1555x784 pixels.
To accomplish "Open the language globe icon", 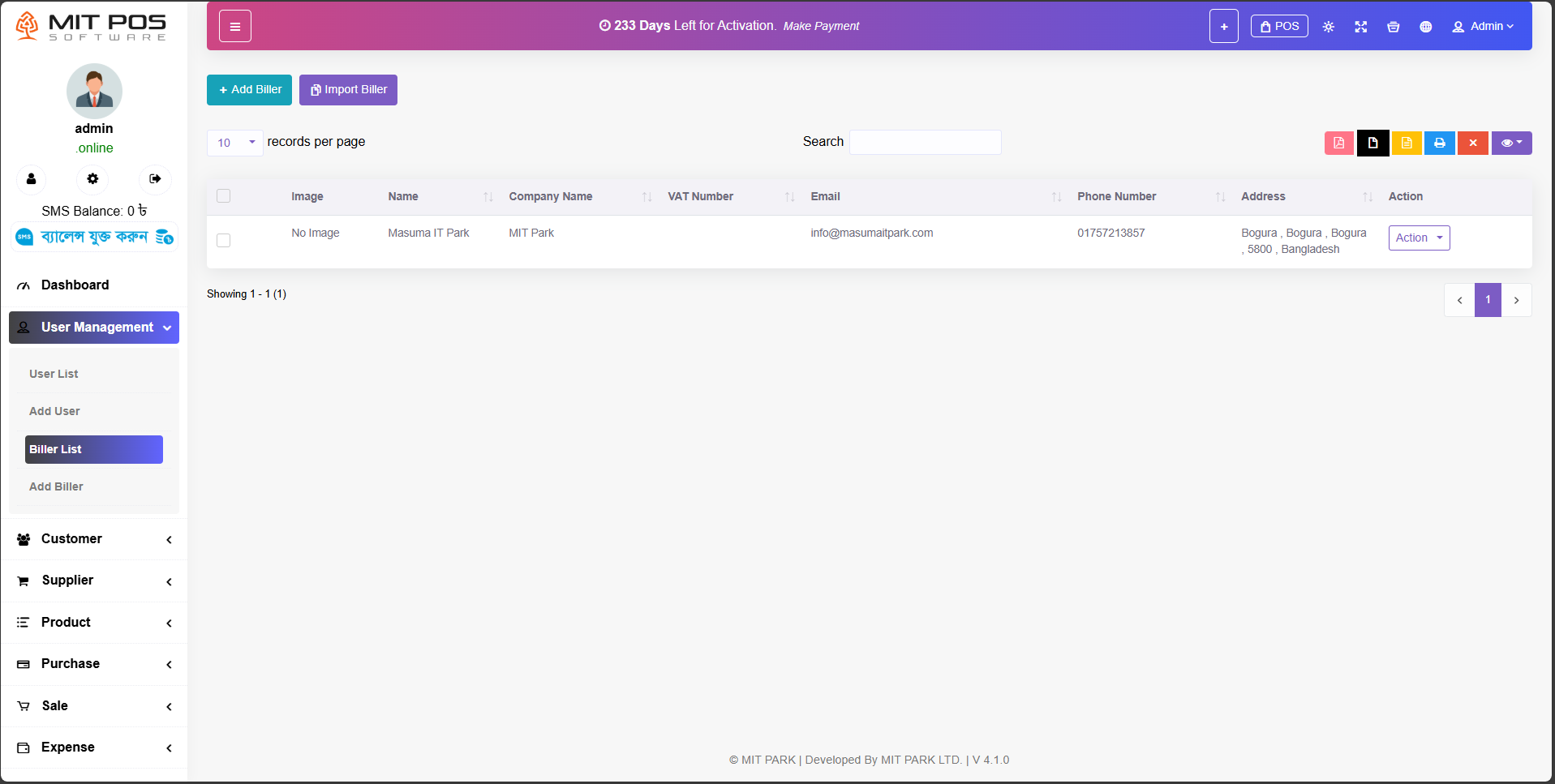I will pos(1425,27).
